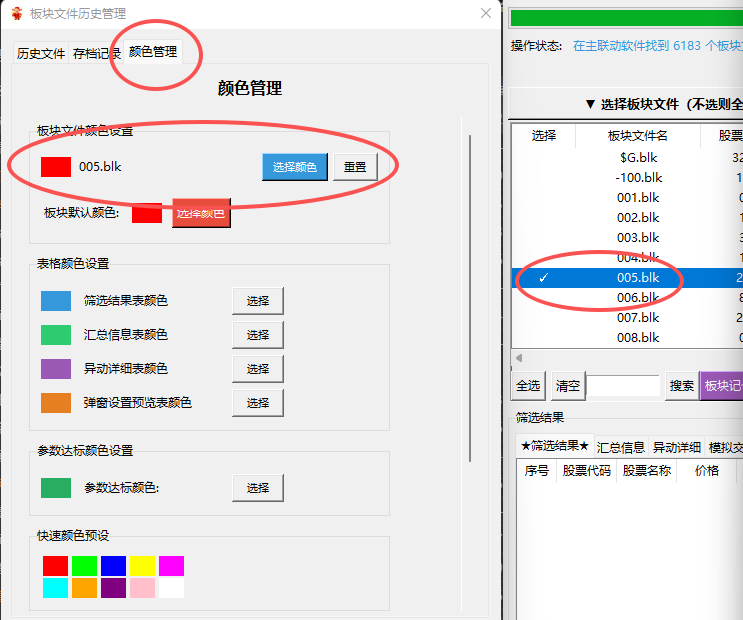Click the color management panel vertical scrollbar
This screenshot has height=620, width=743.
coord(470,299)
